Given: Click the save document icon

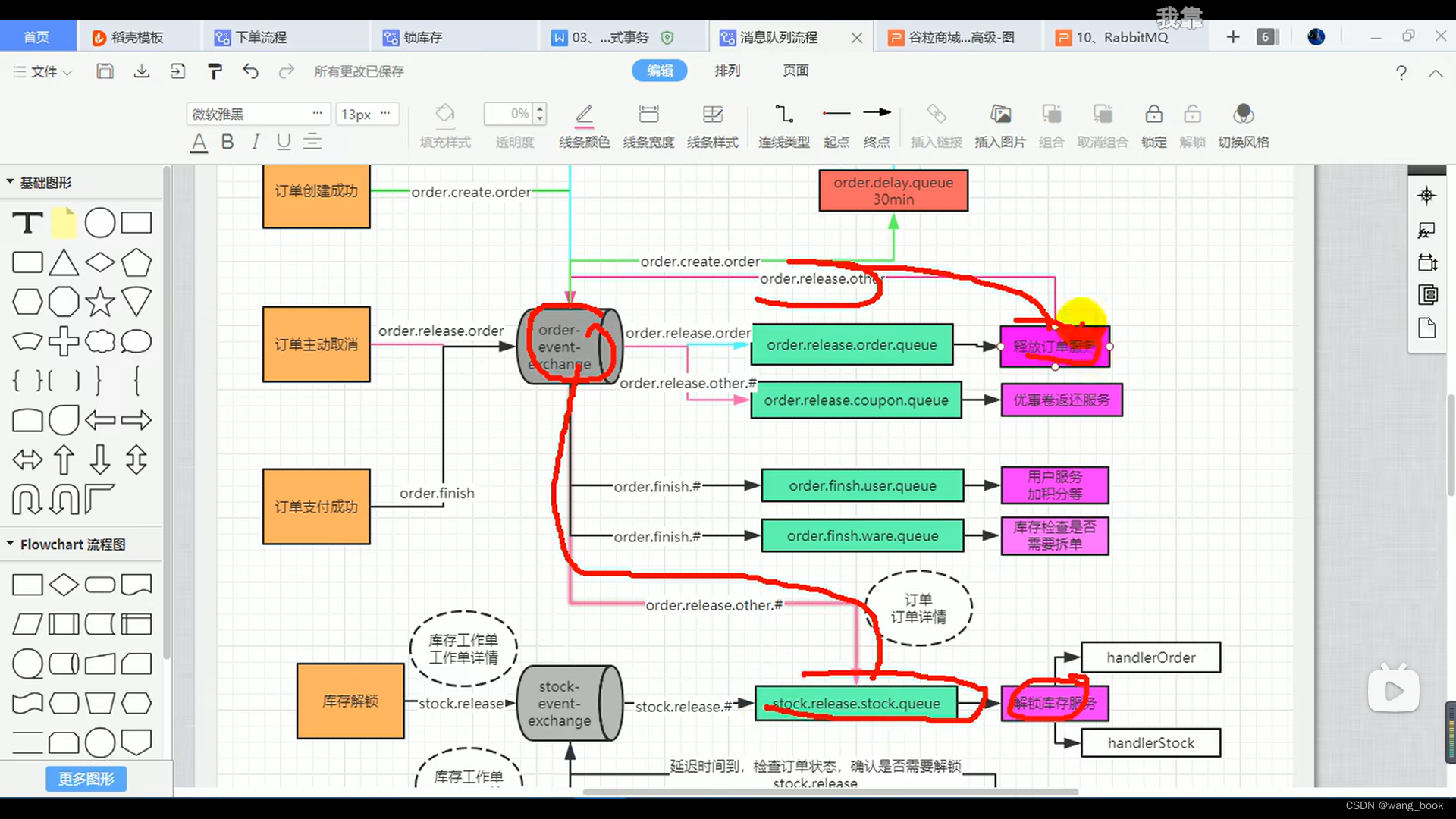Looking at the screenshot, I should [x=105, y=71].
